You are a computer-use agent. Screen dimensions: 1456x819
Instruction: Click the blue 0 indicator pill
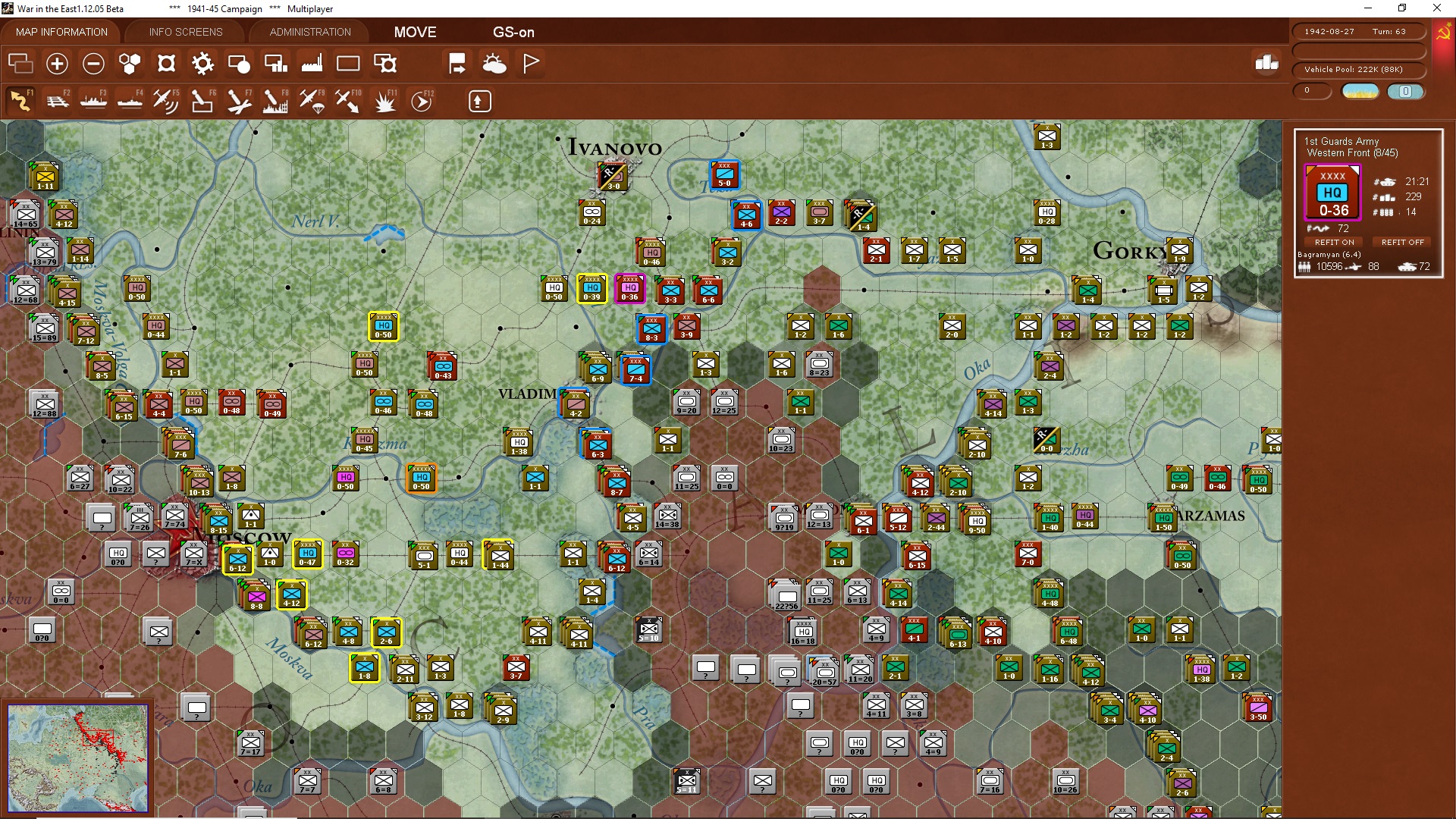[x=1405, y=92]
